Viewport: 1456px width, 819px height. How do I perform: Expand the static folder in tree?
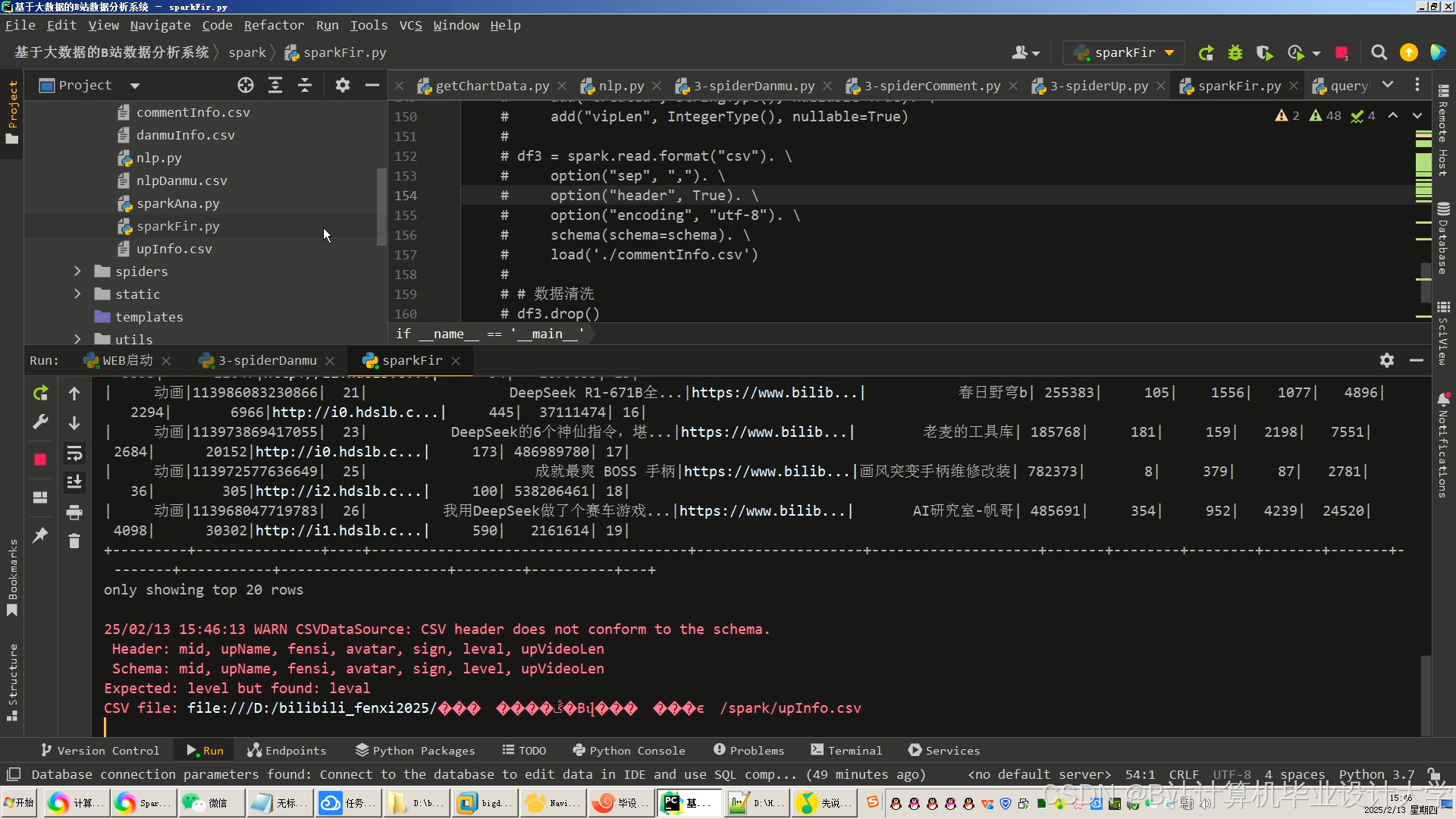77,294
